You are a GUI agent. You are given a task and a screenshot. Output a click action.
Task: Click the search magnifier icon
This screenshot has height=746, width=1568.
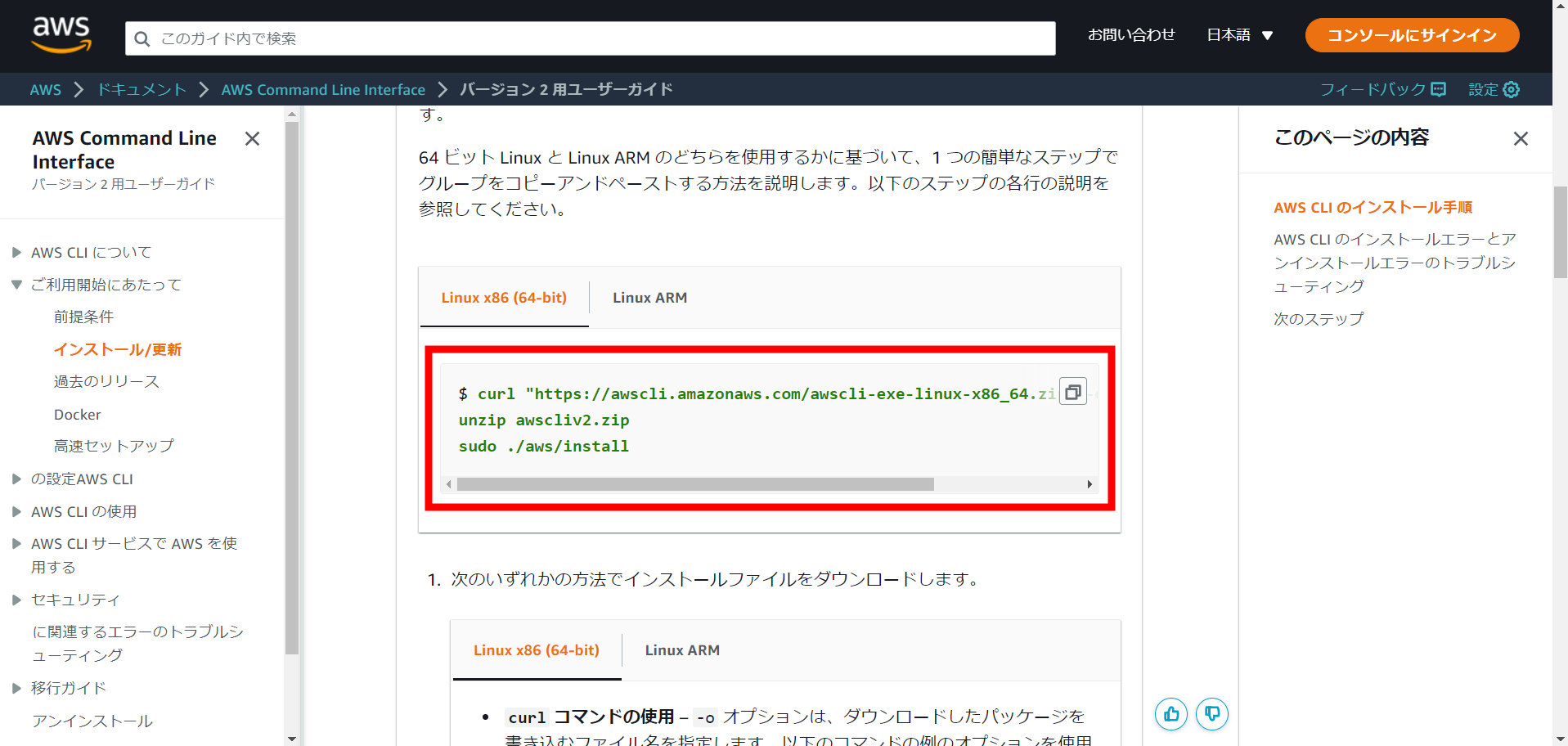point(142,38)
